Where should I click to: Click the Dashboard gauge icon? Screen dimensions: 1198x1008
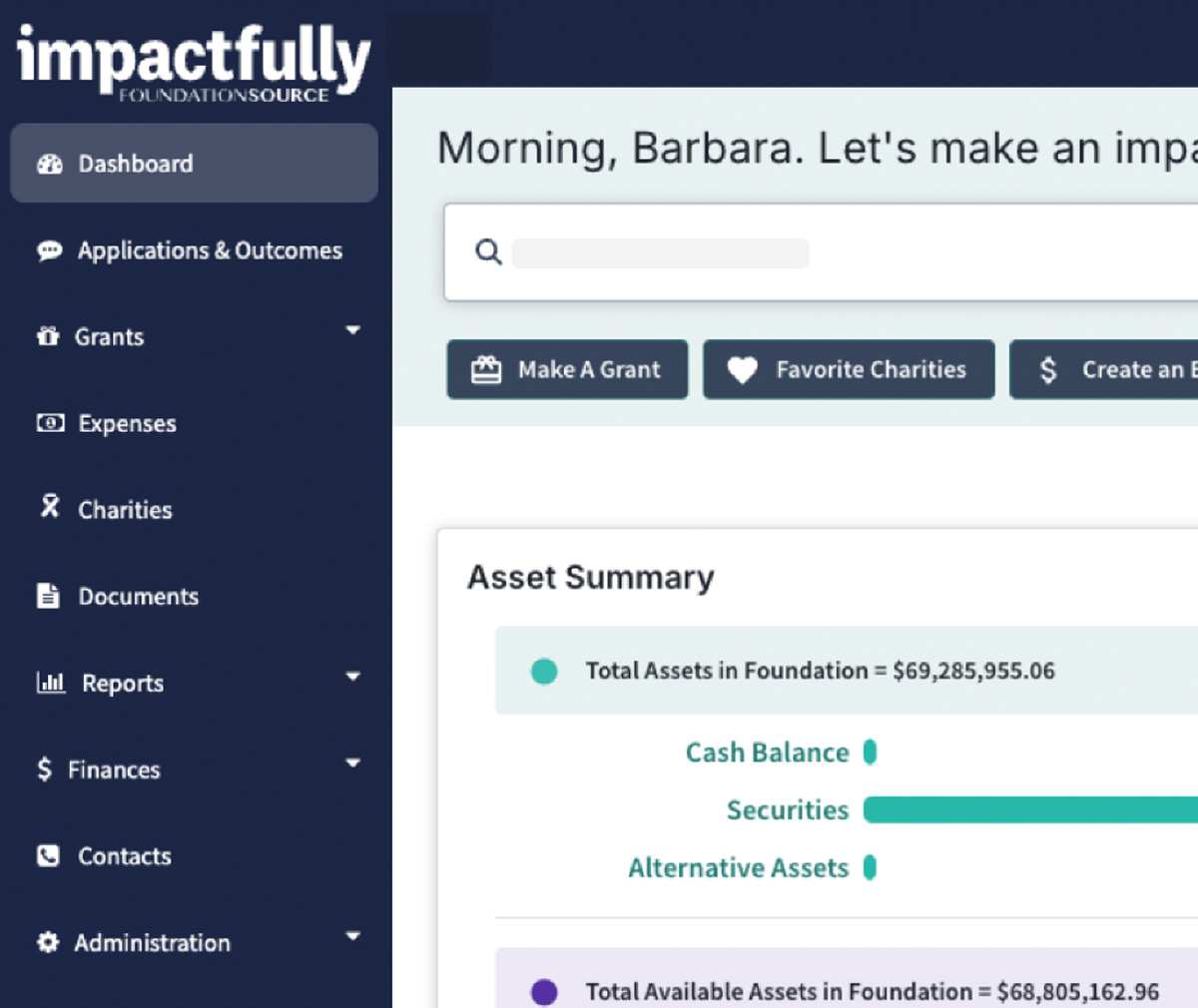49,165
